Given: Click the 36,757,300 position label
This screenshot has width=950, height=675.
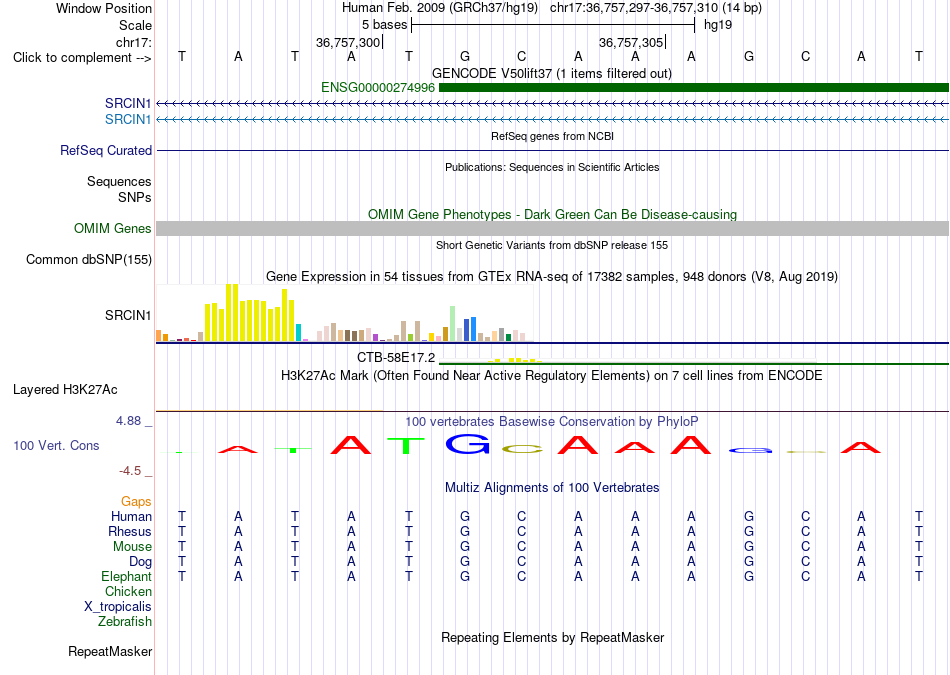Looking at the screenshot, I should click(x=348, y=42).
